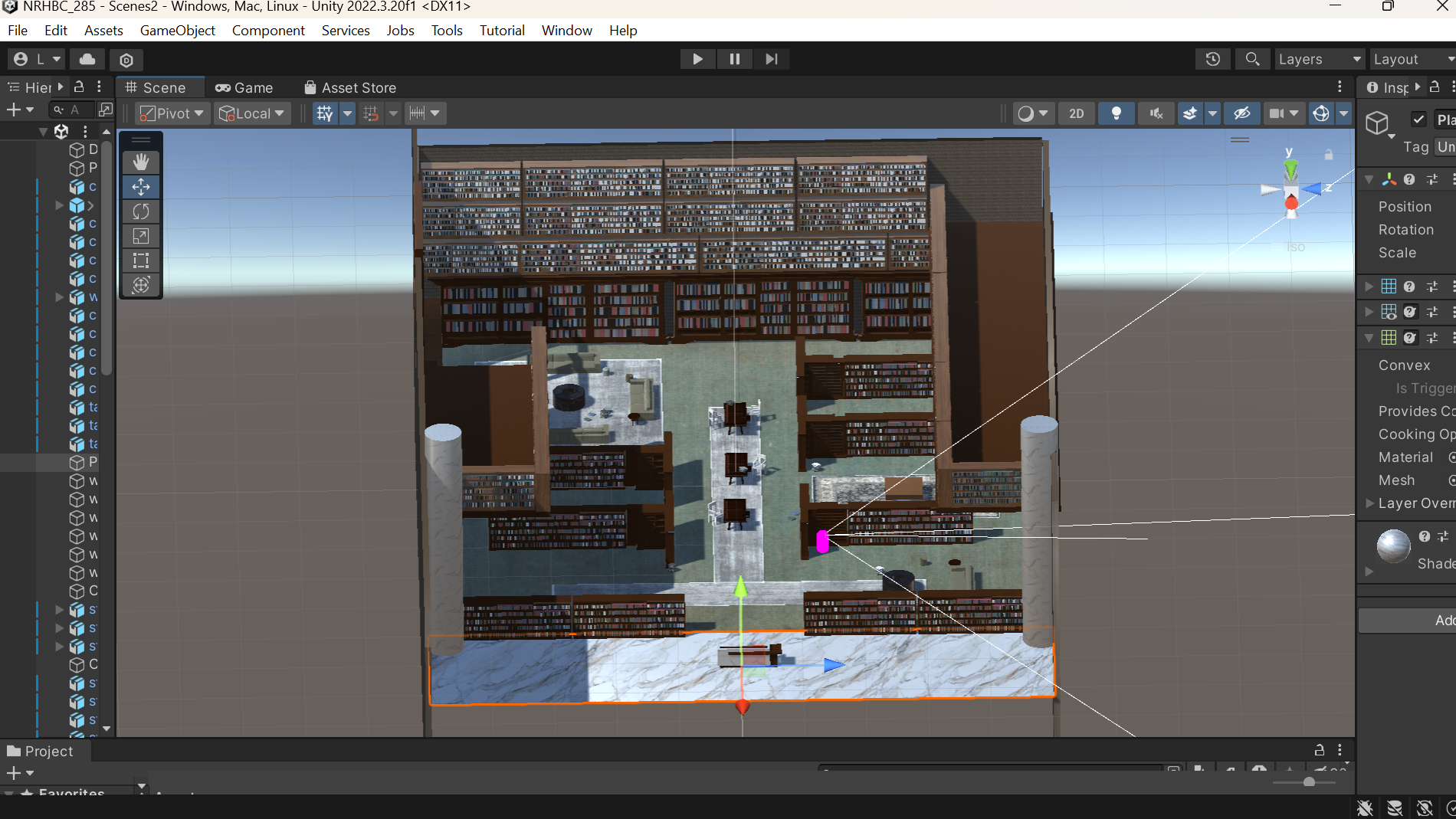The height and width of the screenshot is (819, 1456).
Task: Switch to the Game tab
Action: pyautogui.click(x=244, y=87)
